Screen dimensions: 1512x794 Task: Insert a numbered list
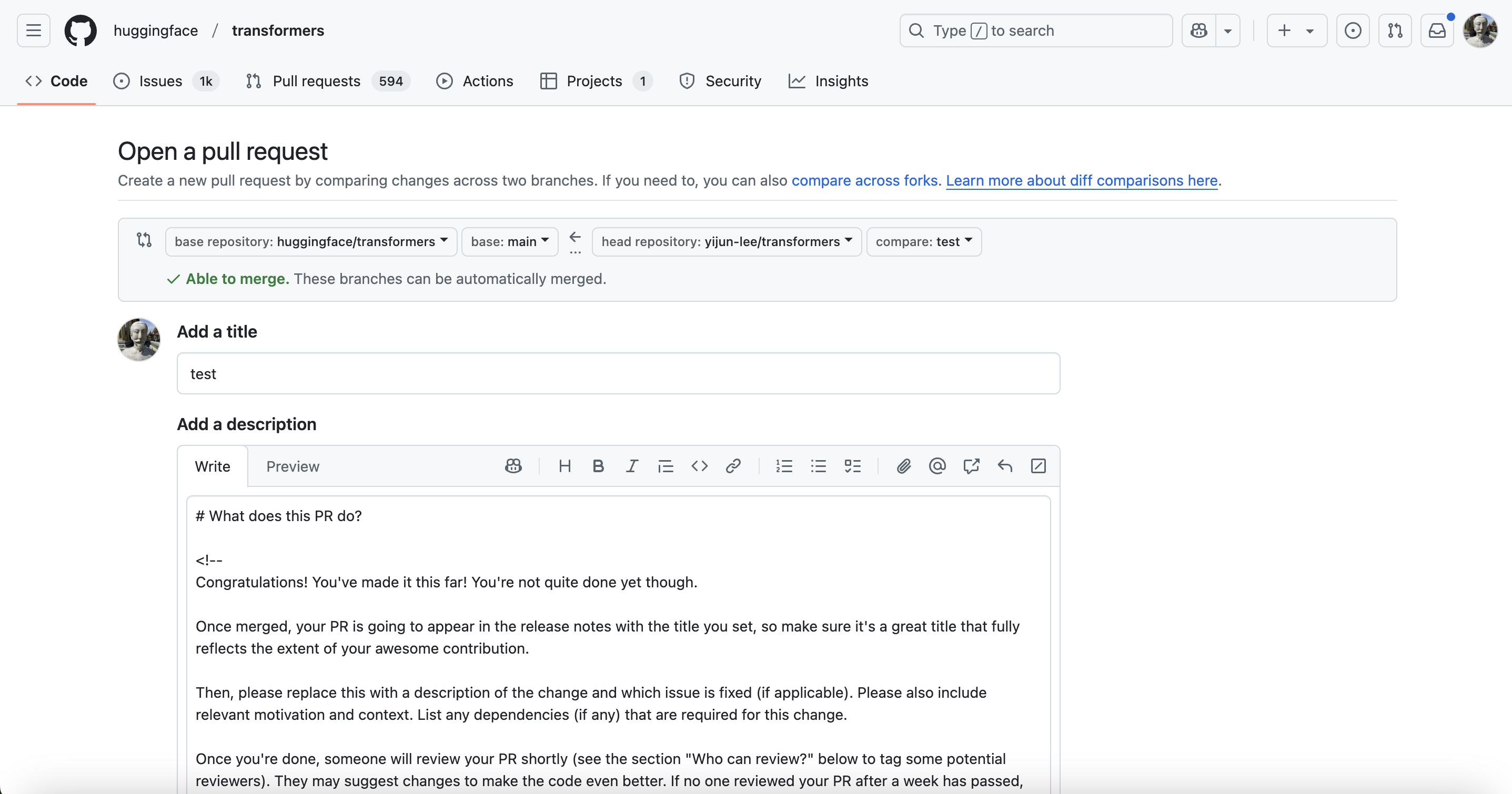coord(784,466)
